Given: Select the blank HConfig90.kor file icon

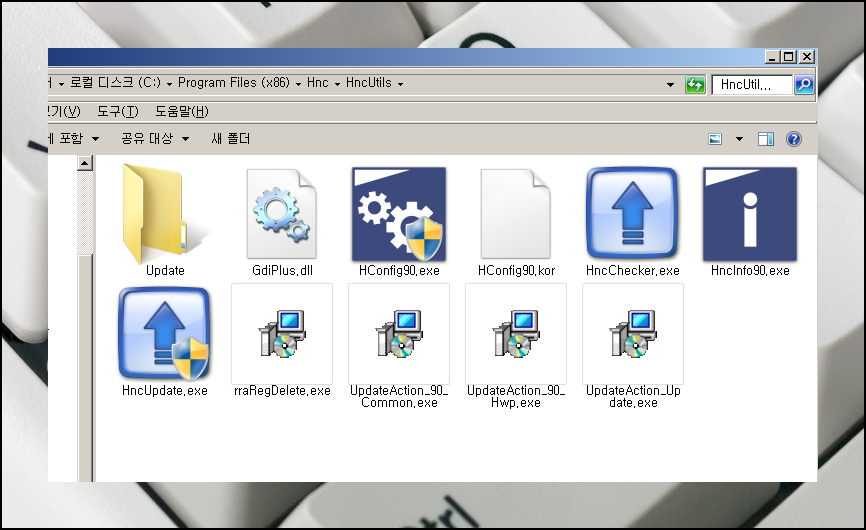Looking at the screenshot, I should click(x=516, y=214).
